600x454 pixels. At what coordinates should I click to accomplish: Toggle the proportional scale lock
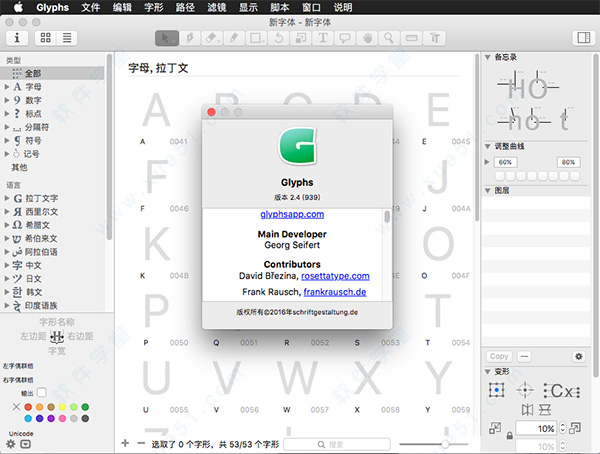click(509, 436)
